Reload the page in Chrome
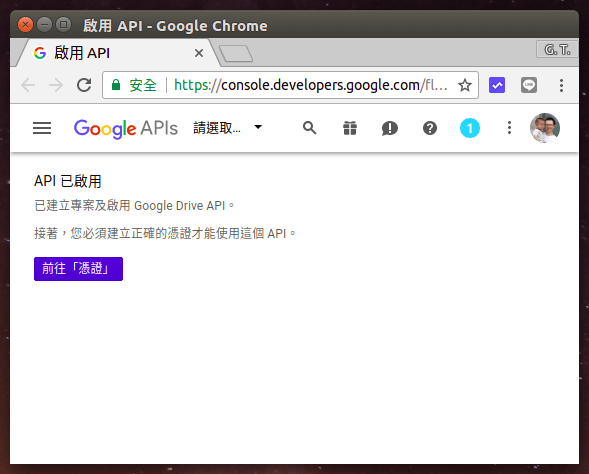The width and height of the screenshot is (589, 474). (84, 85)
